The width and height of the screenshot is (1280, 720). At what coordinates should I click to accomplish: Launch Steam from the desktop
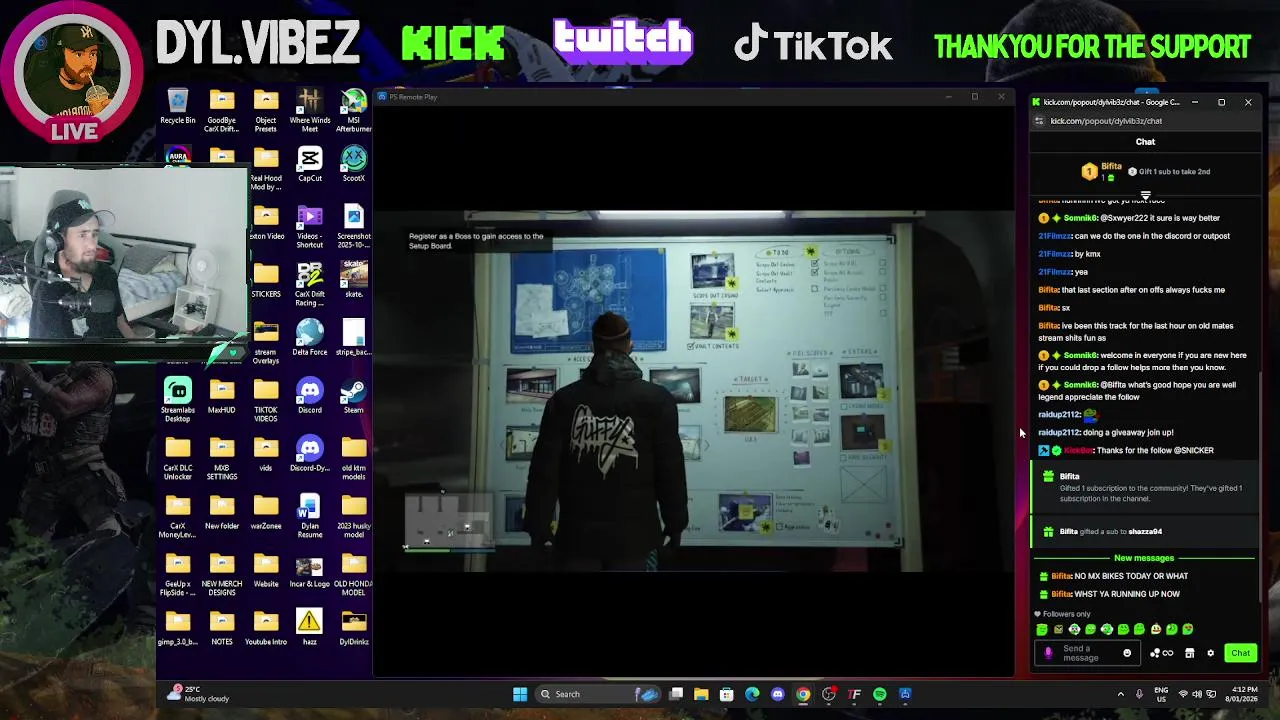tap(354, 397)
